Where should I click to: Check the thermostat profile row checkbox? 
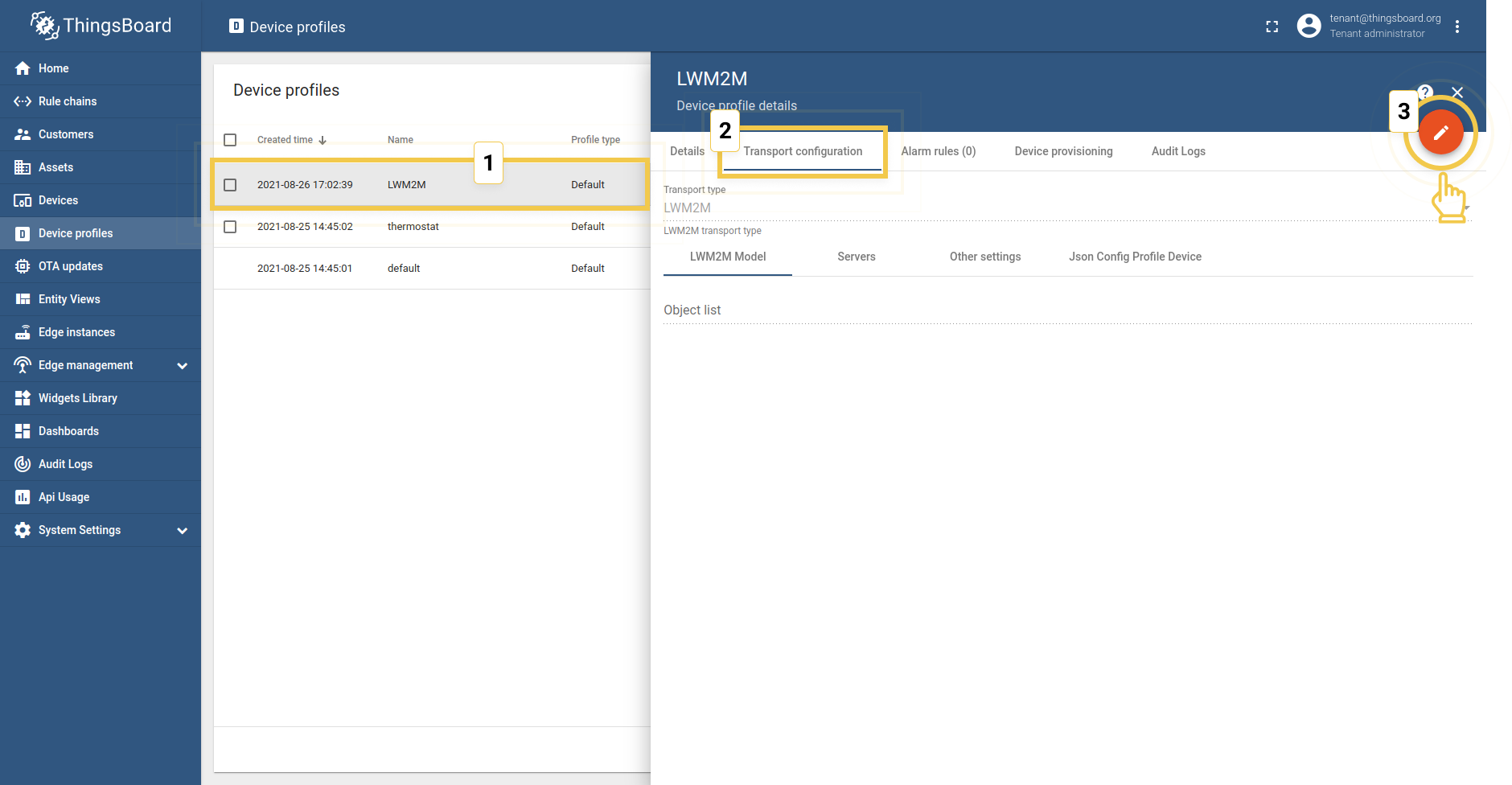click(x=230, y=227)
